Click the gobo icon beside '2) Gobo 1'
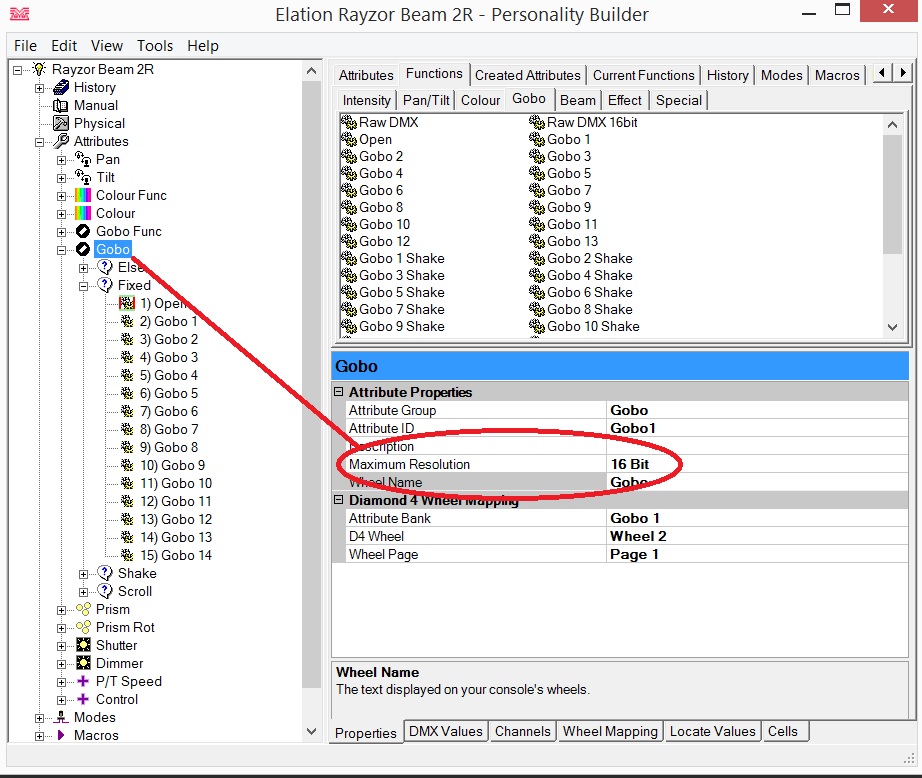The height and width of the screenshot is (778, 922). coord(127,322)
